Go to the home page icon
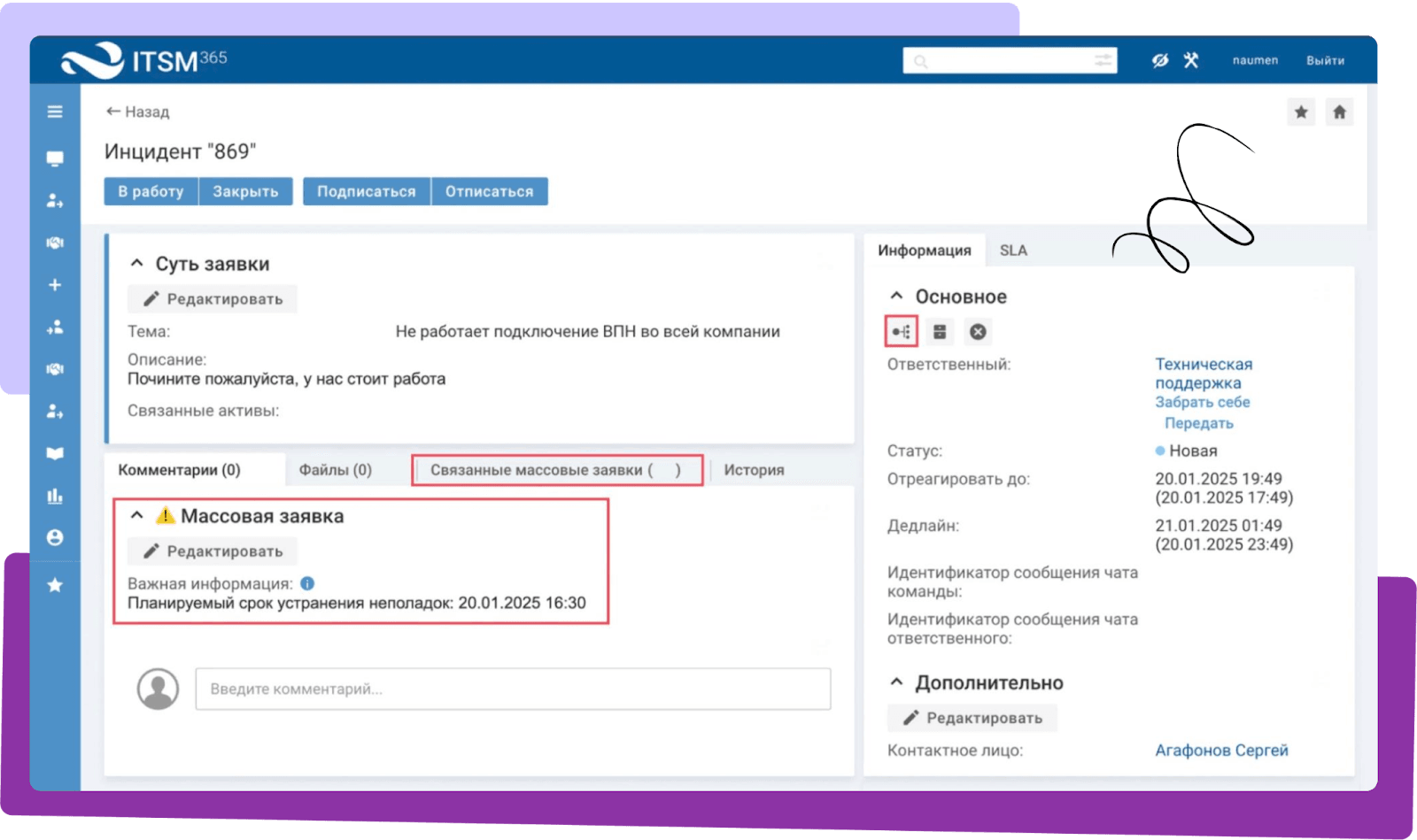1417x840 pixels. click(x=1339, y=112)
